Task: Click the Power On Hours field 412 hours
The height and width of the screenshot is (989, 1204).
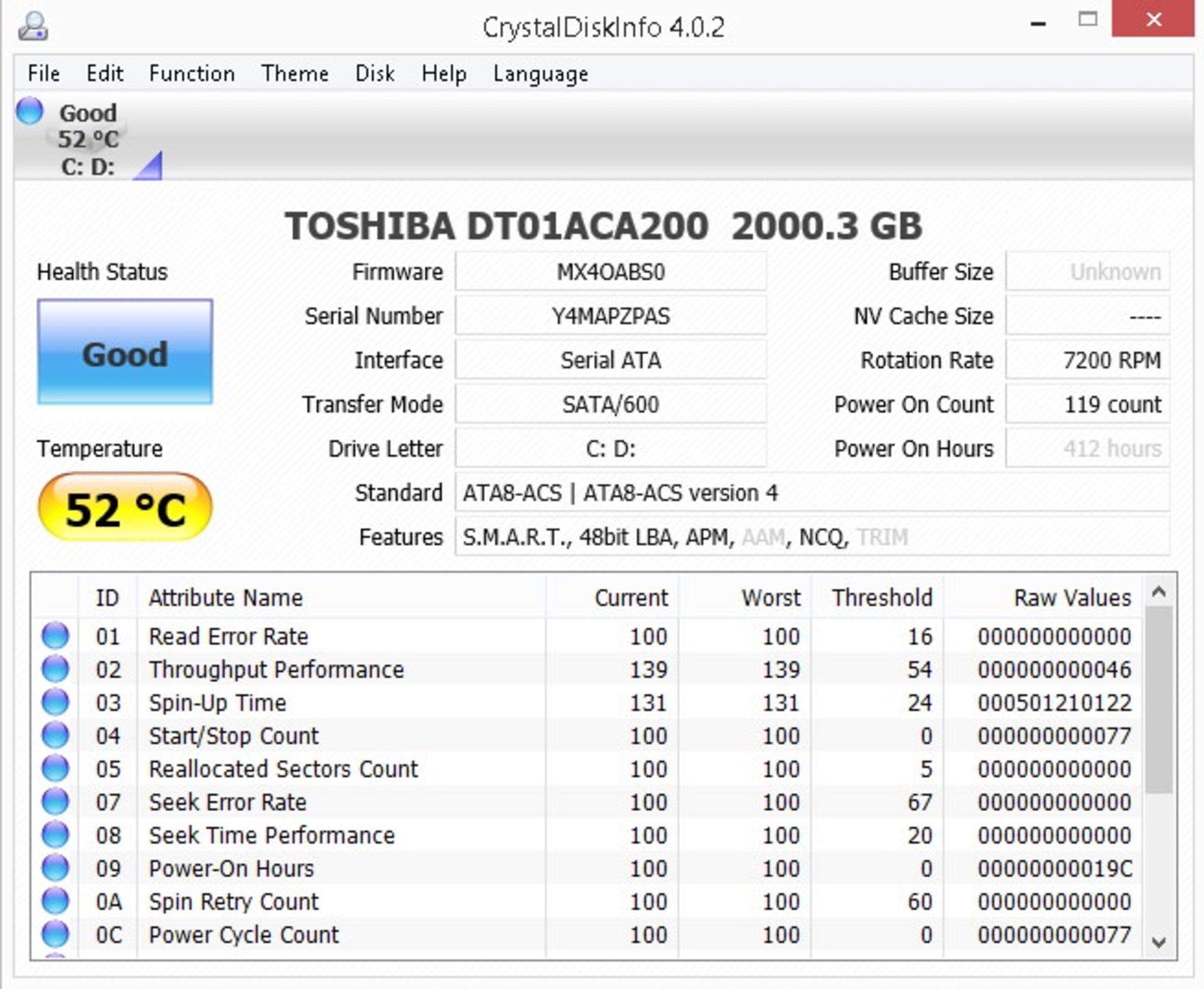Action: 1088,448
